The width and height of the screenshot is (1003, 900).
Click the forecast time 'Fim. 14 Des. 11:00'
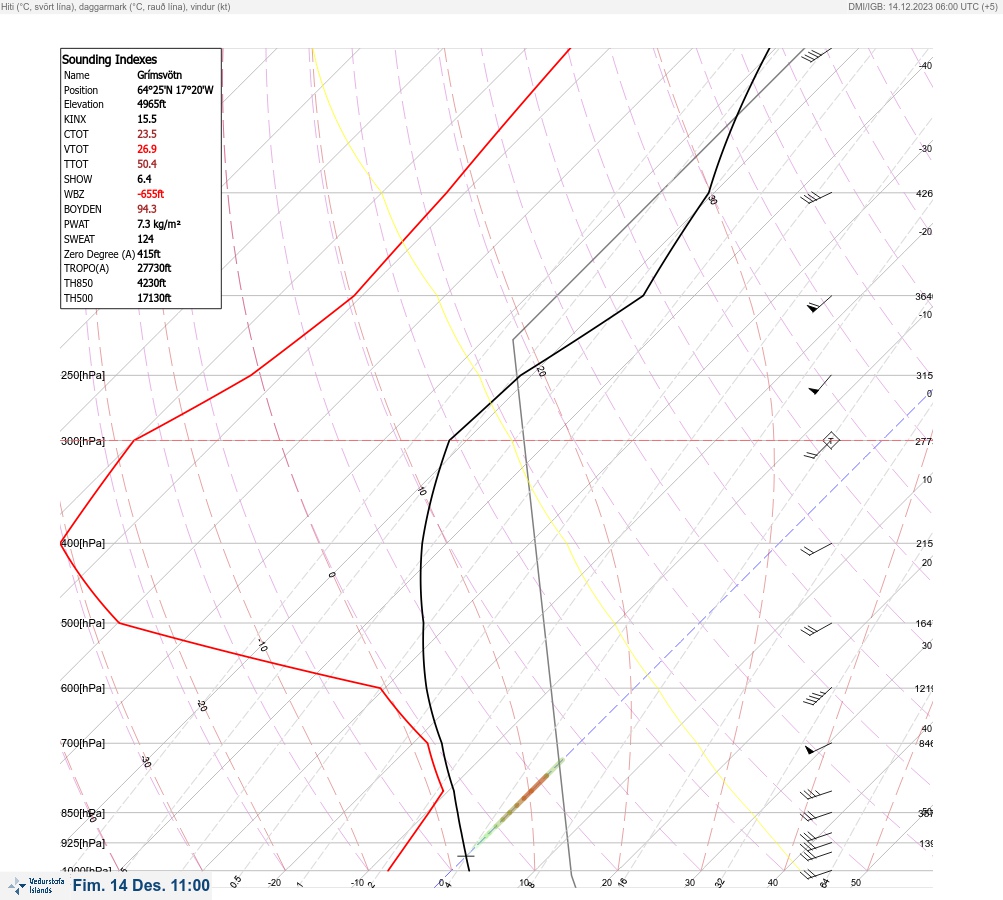point(141,885)
